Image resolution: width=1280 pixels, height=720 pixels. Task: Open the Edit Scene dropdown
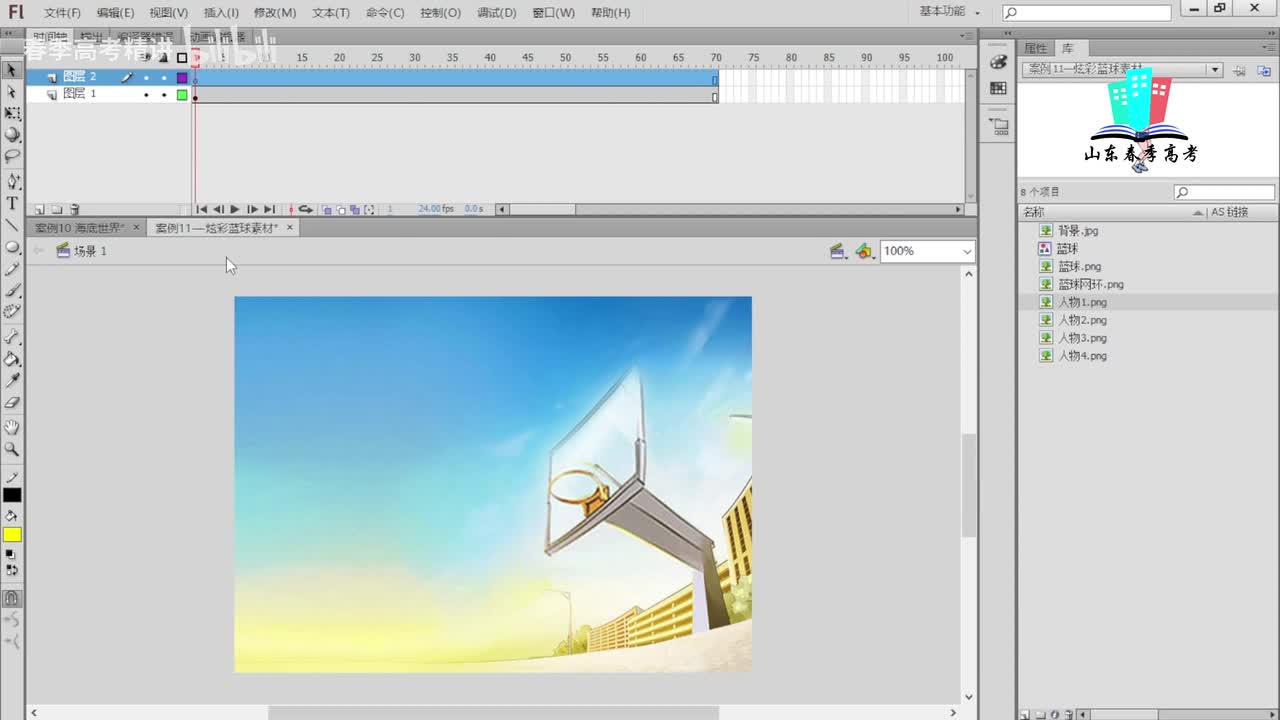tap(838, 251)
